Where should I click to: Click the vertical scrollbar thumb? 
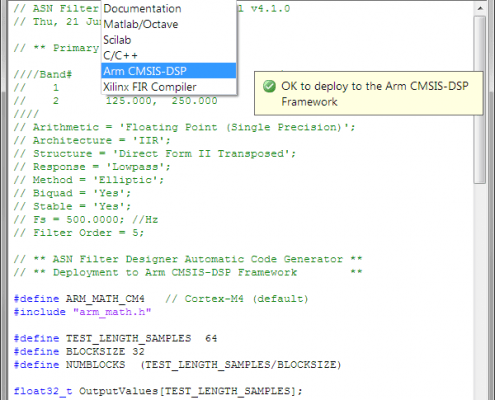(x=480, y=100)
